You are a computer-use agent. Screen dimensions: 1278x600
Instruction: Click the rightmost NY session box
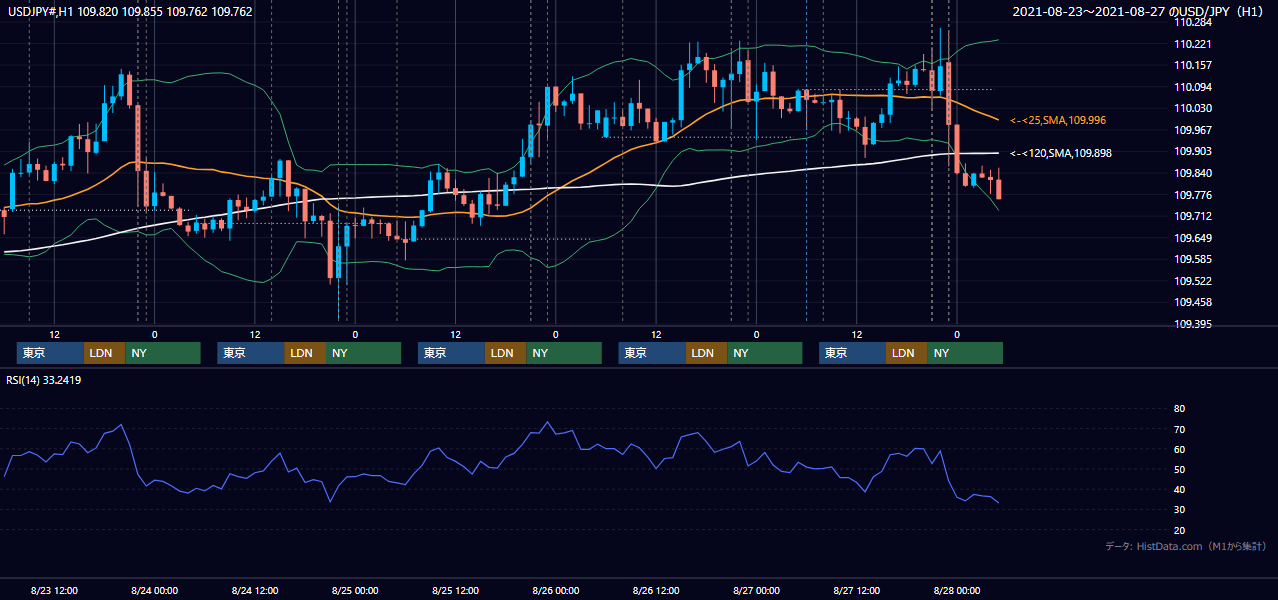point(965,353)
